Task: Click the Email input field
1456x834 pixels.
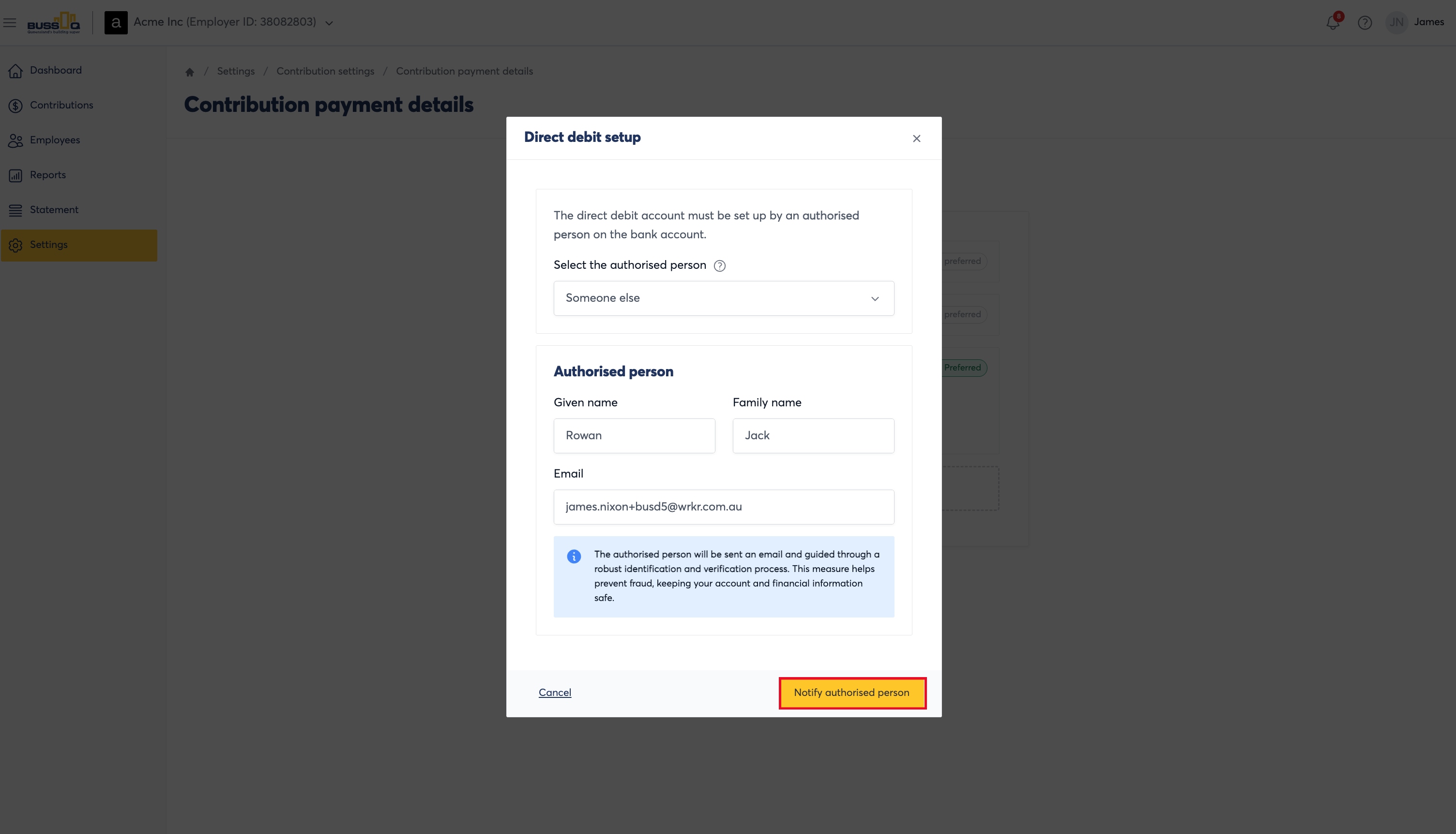Action: (x=724, y=507)
